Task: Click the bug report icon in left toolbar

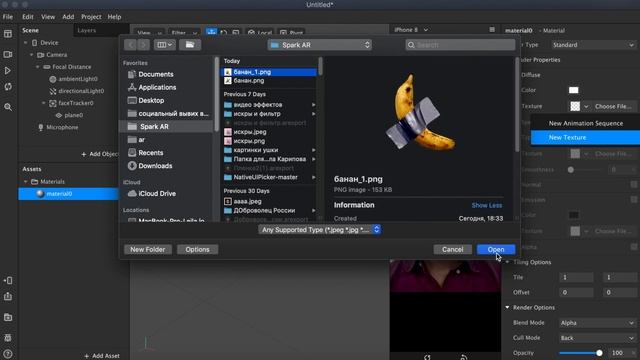Action: [8, 338]
